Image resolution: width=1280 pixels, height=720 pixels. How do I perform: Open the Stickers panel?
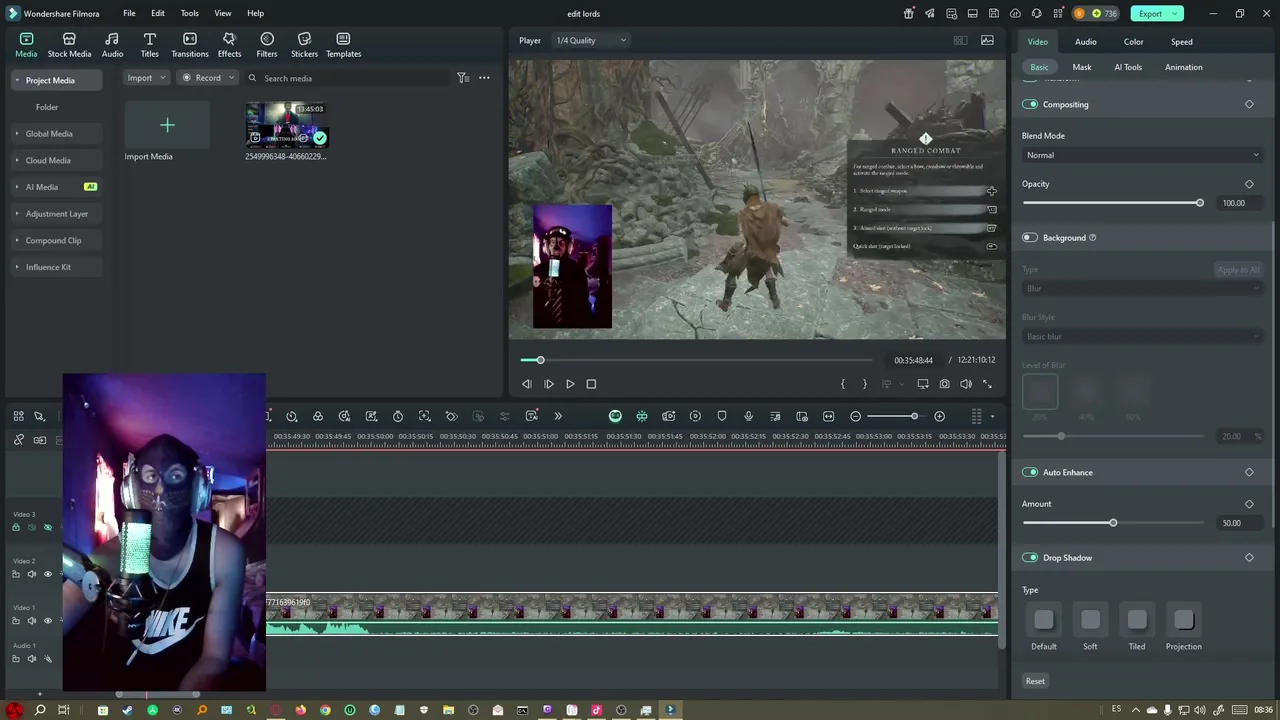(304, 45)
